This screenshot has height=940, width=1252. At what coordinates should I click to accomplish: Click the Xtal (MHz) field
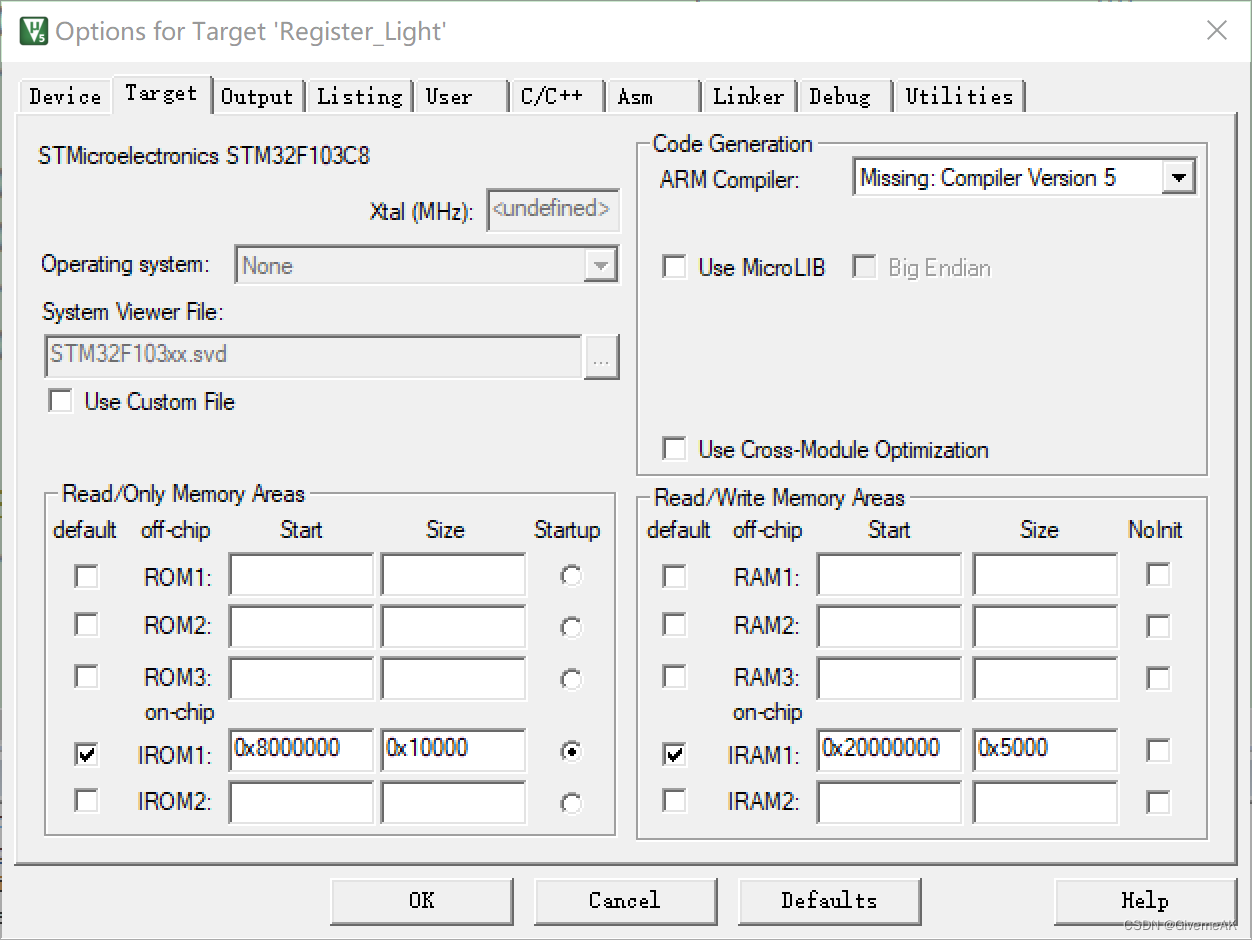click(x=553, y=211)
